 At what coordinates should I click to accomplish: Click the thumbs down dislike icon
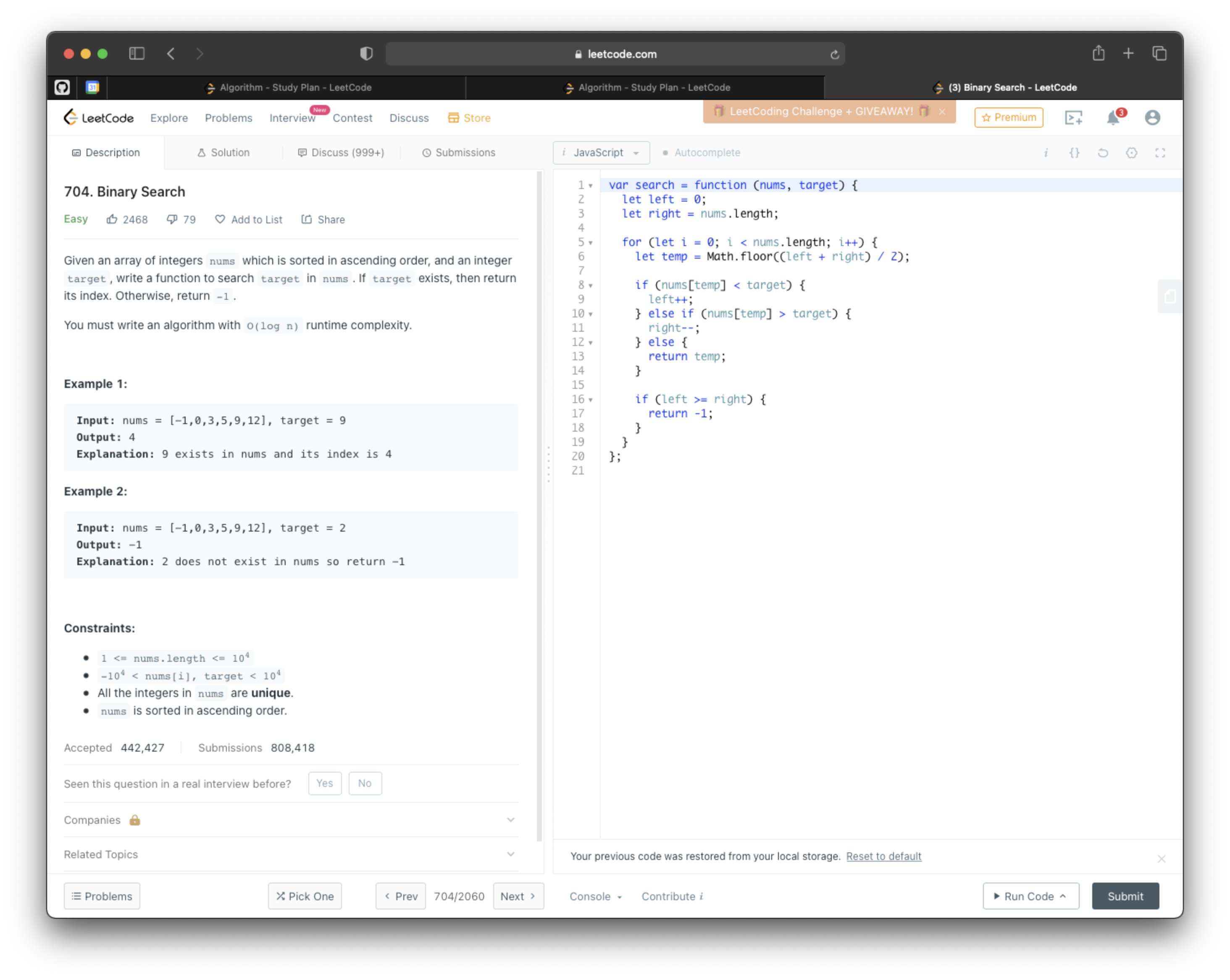point(171,219)
